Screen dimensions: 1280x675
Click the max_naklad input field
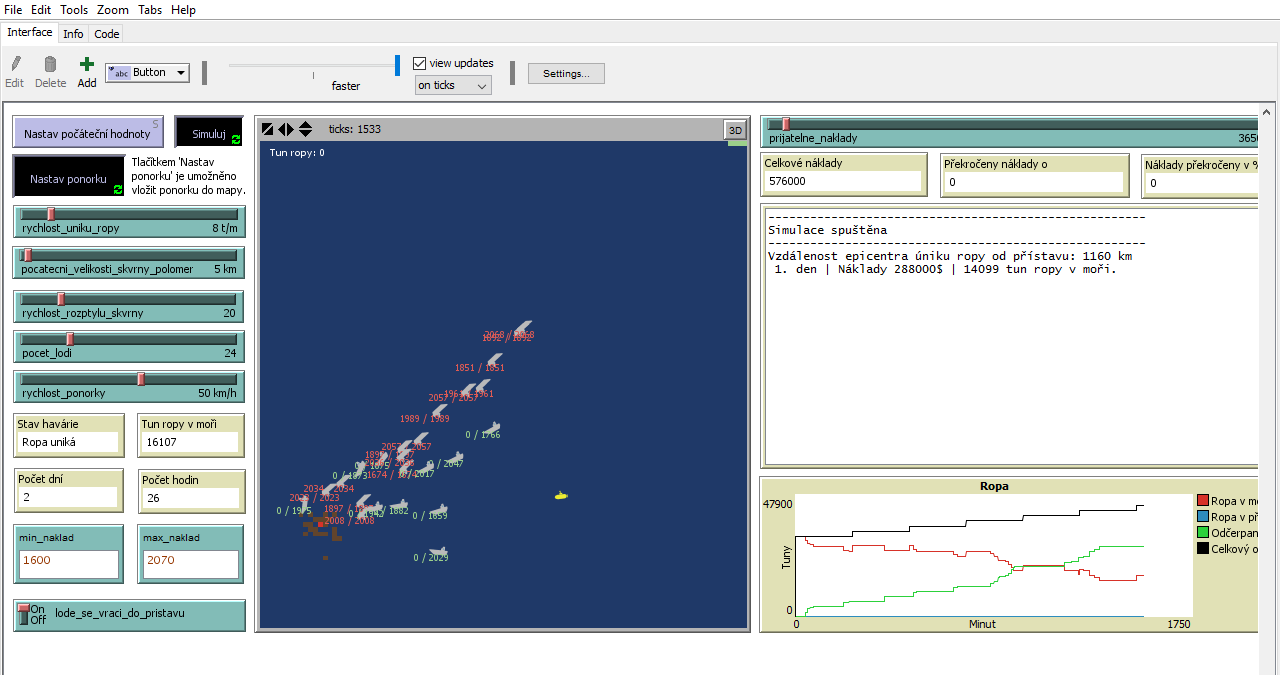(x=190, y=562)
